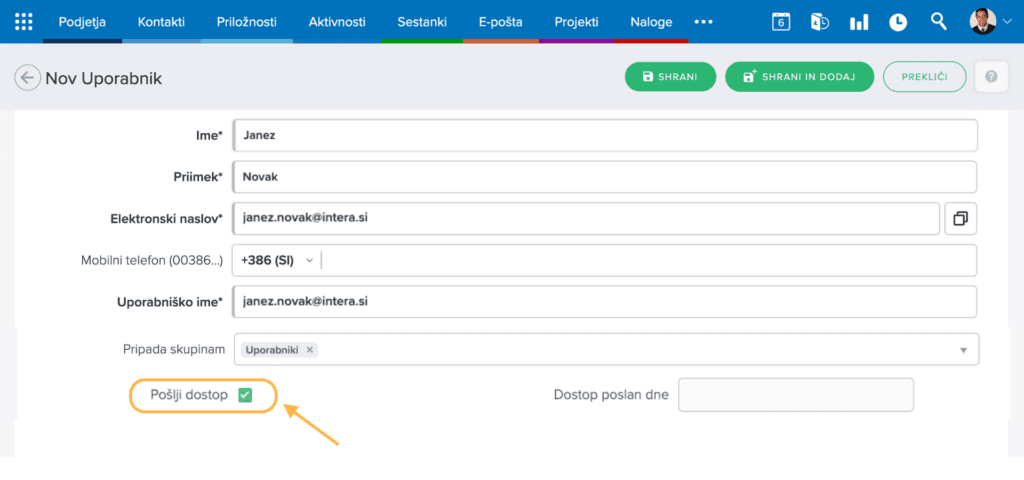This screenshot has width=1024, height=480.
Task: Click the copy icon next to email field
Action: [960, 217]
